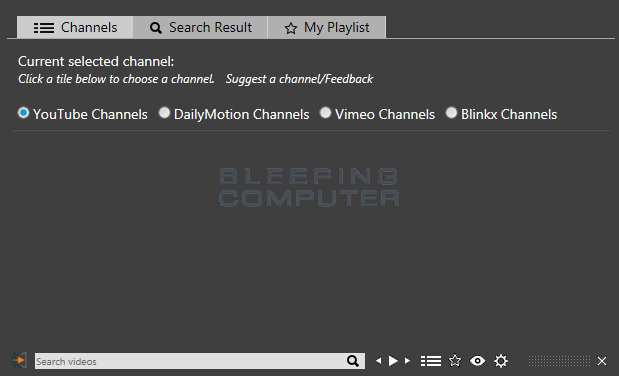Select Blinkx Channels radio button
The image size is (619, 376).
(451, 113)
